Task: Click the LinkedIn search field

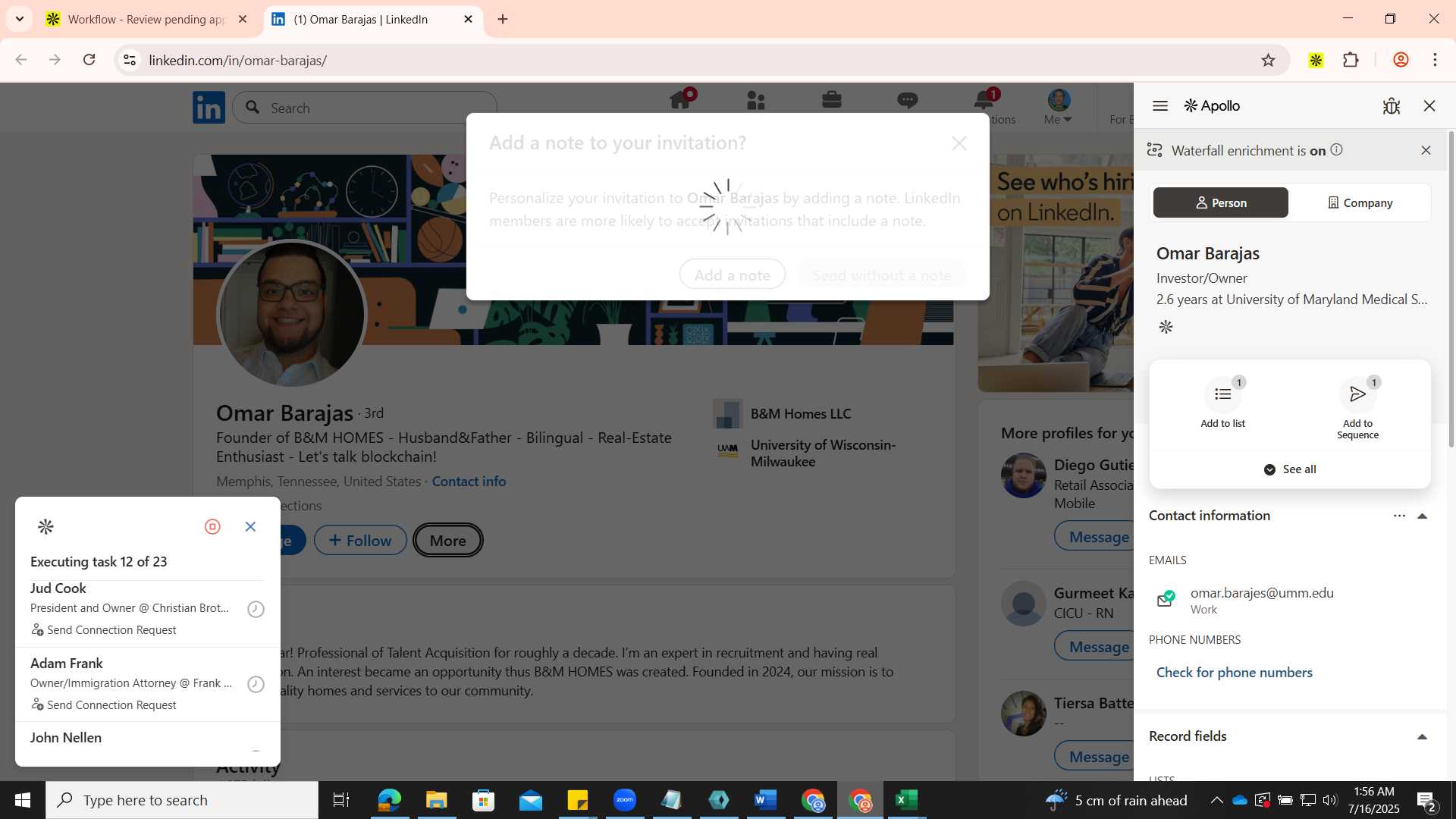Action: point(365,108)
